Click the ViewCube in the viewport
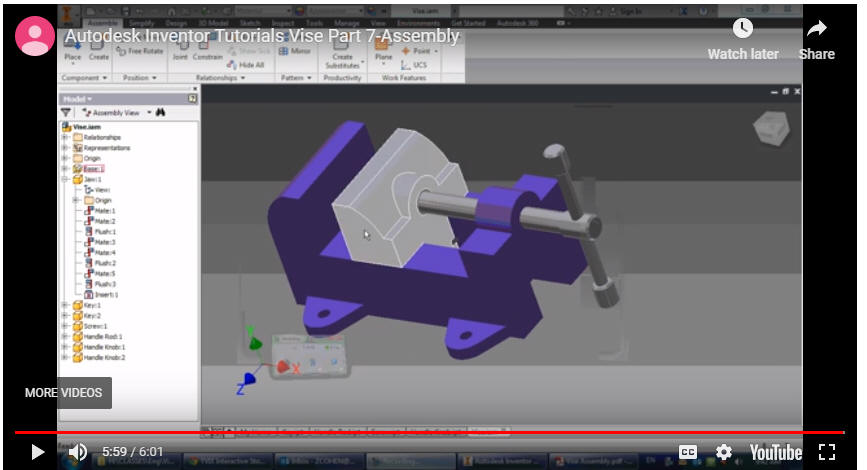The image size is (867, 470). pos(769,130)
